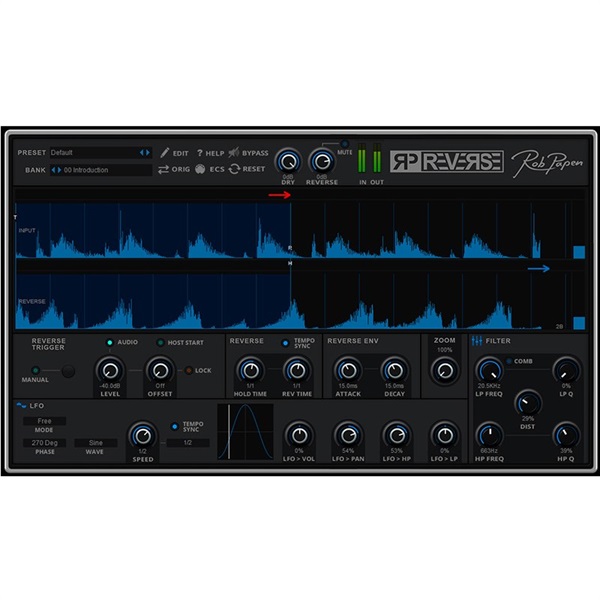Click the ATTACK envelope knob

coord(348,370)
